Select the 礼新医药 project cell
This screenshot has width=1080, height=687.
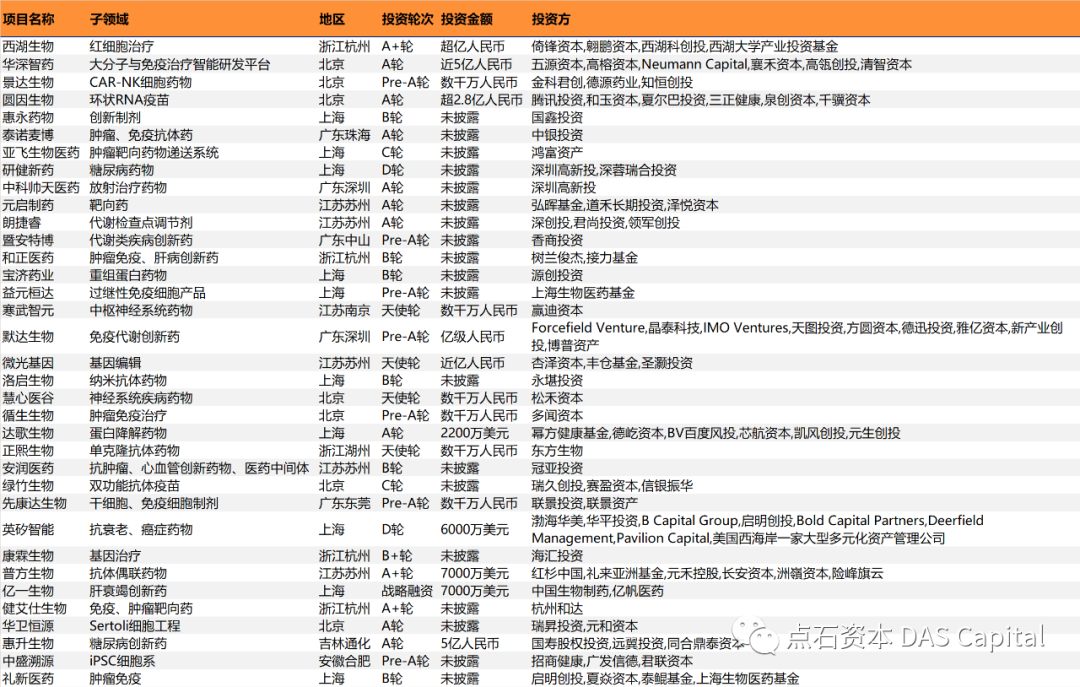[28, 679]
